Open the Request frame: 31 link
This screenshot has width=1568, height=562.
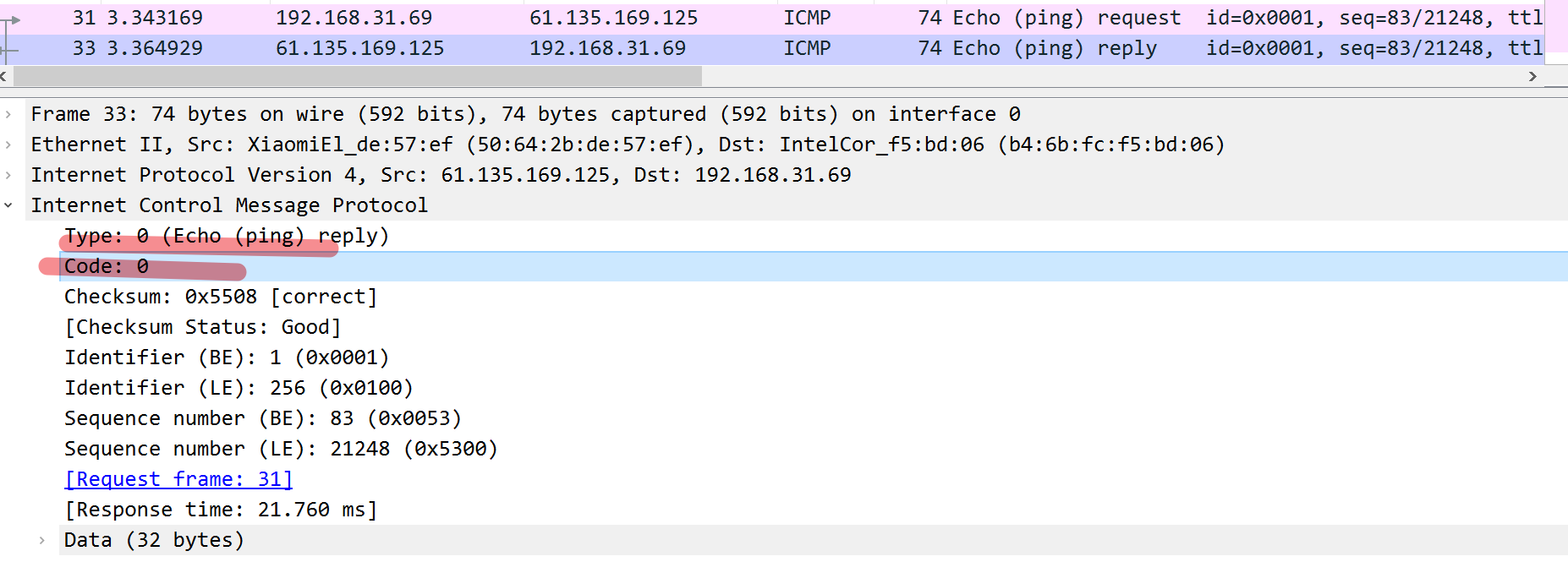click(x=178, y=479)
